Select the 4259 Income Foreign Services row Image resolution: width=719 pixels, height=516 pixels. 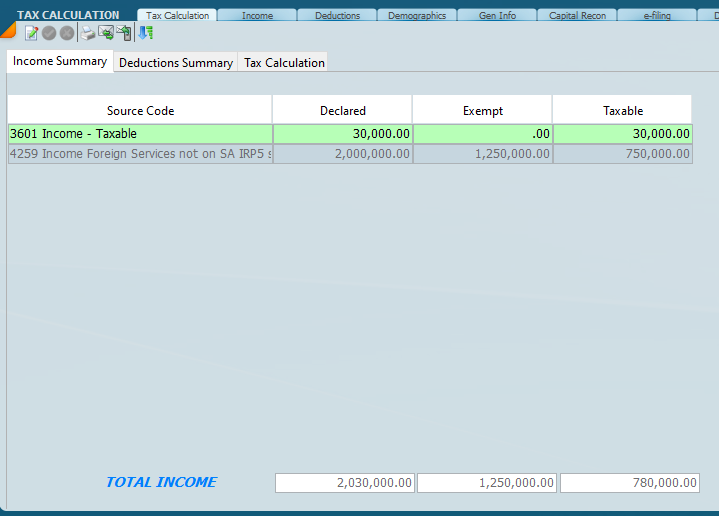[140, 154]
